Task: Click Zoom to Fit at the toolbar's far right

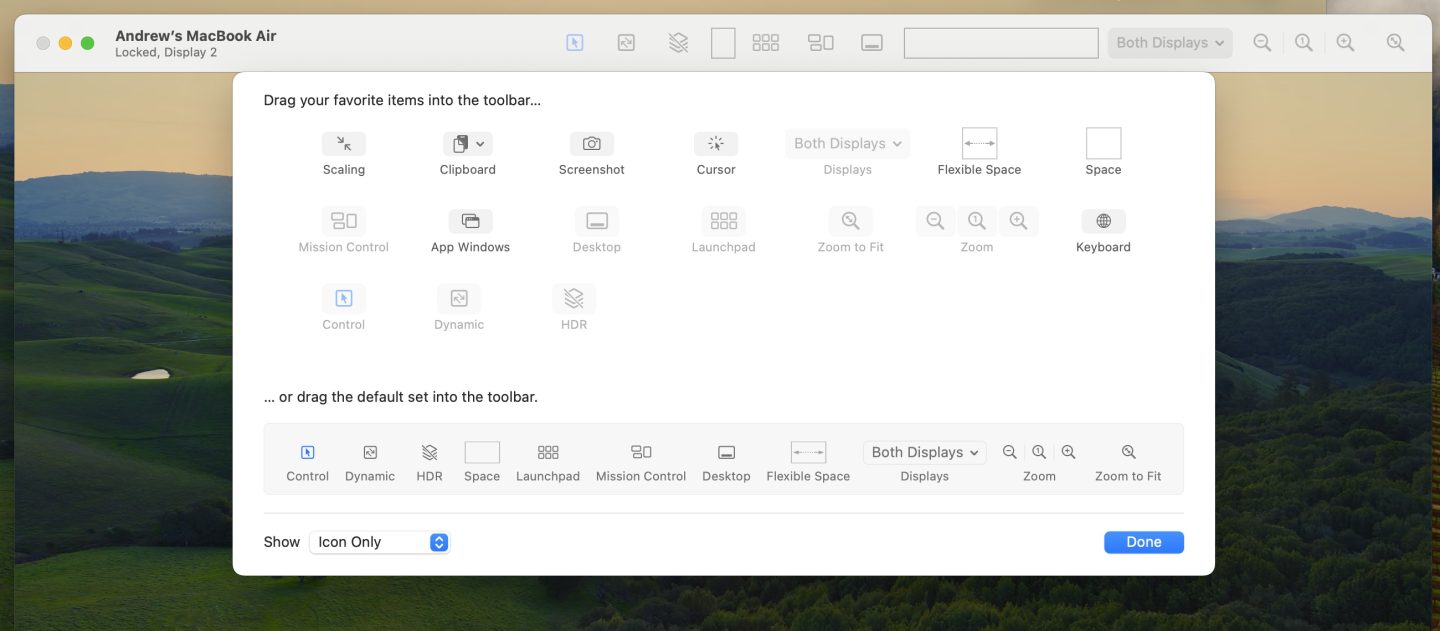Action: 1395,43
